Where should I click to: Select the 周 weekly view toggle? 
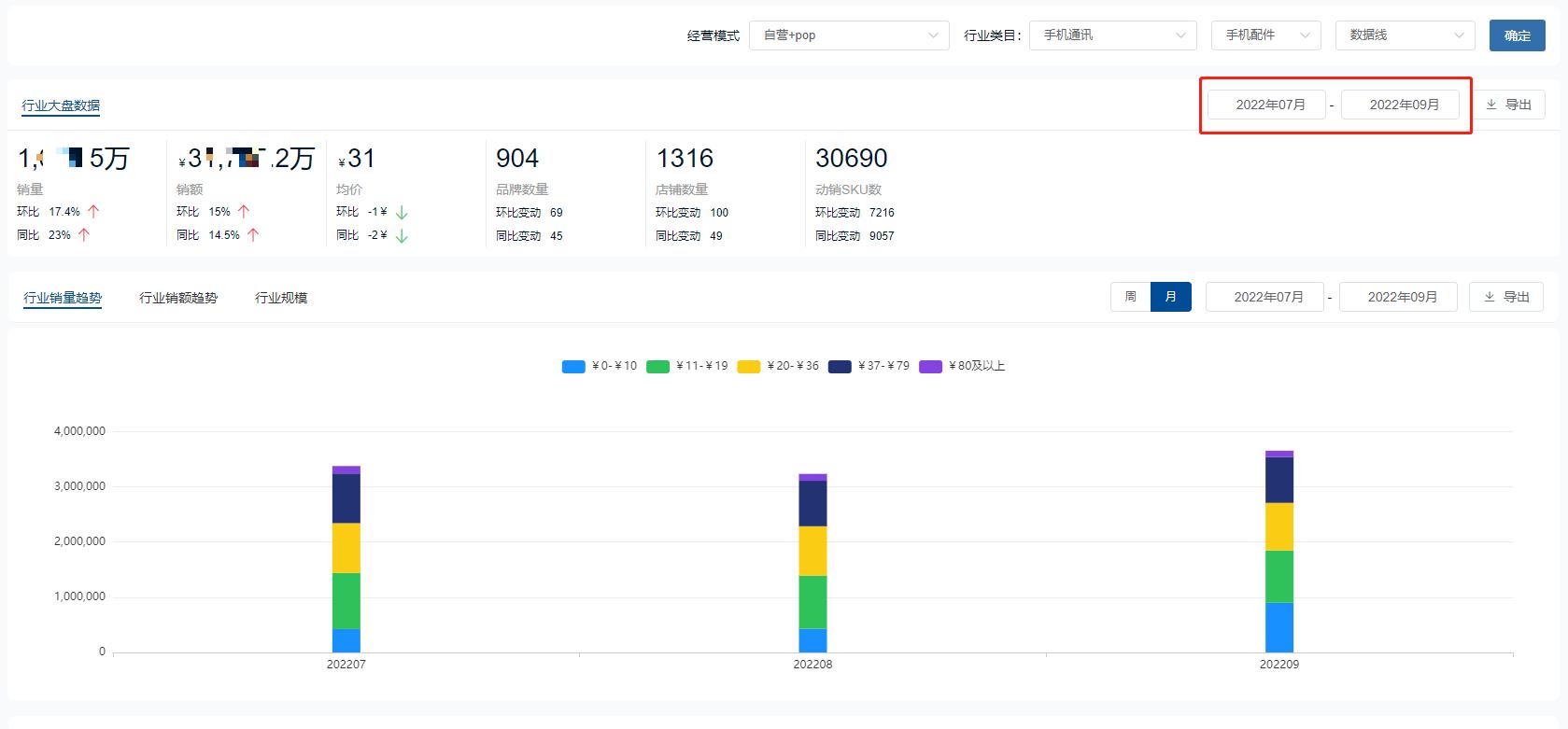pyautogui.click(x=1130, y=297)
